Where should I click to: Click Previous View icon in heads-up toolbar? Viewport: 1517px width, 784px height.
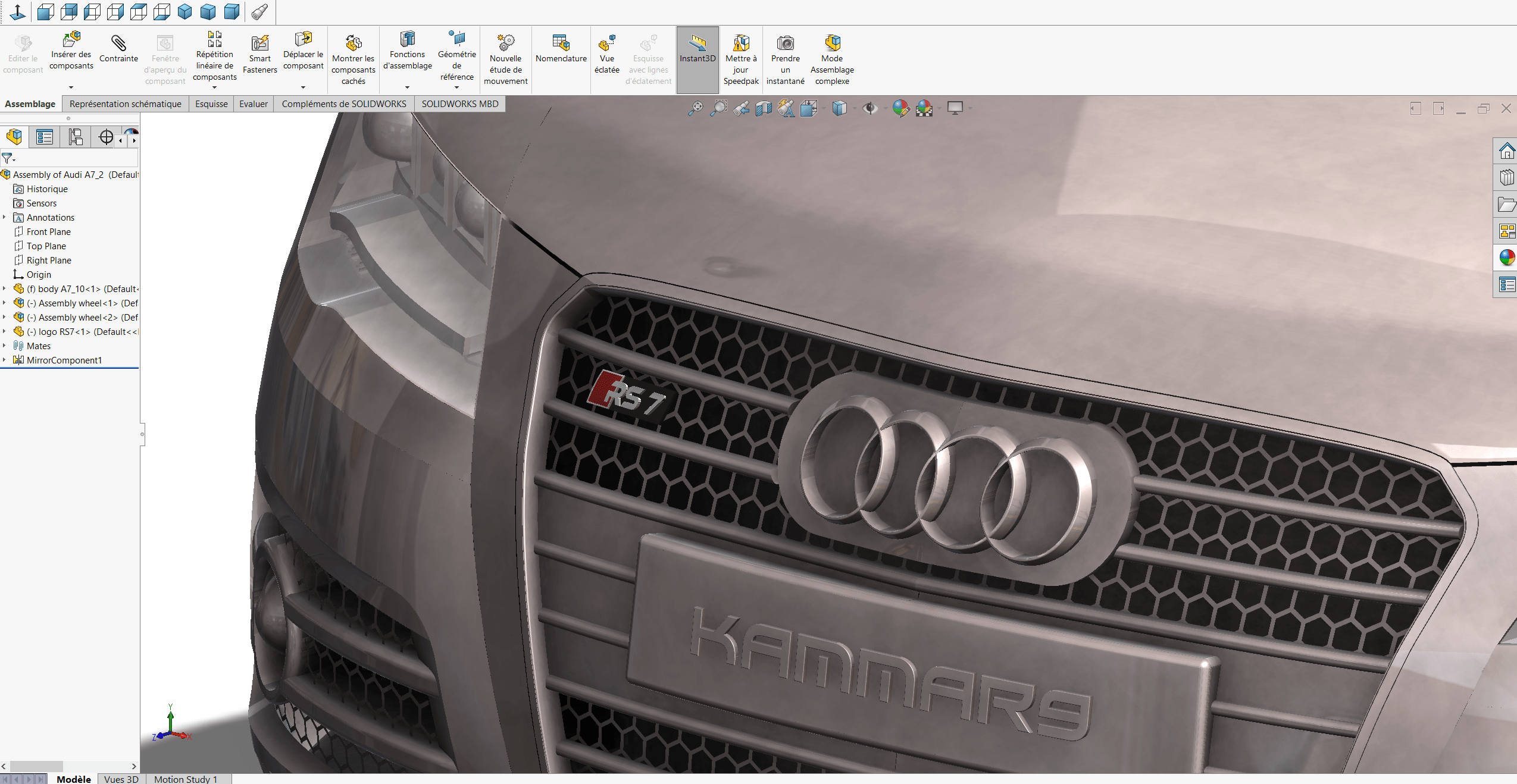coord(742,108)
